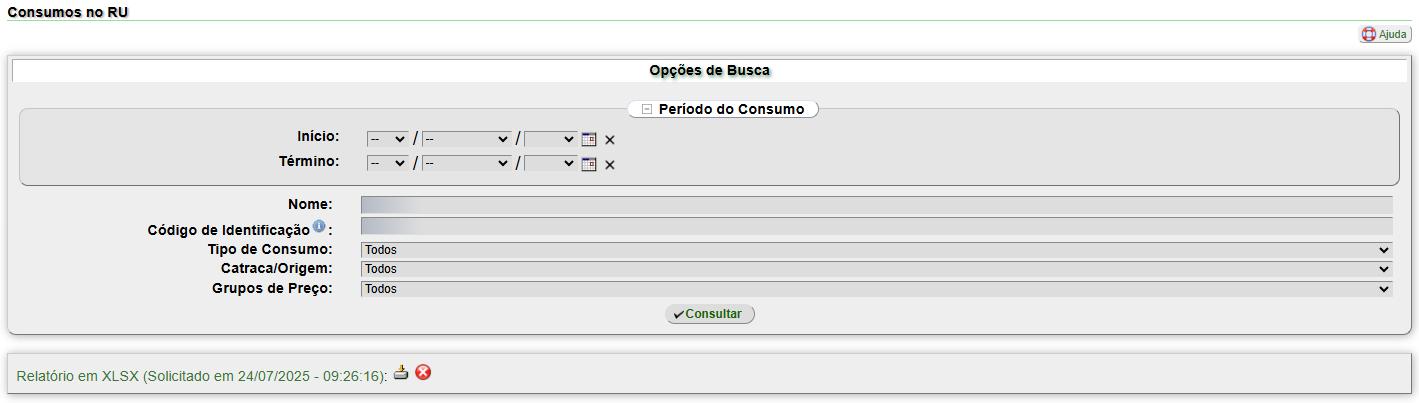Open the Ajuda help button
The height and width of the screenshot is (403, 1419).
pyautogui.click(x=1385, y=34)
